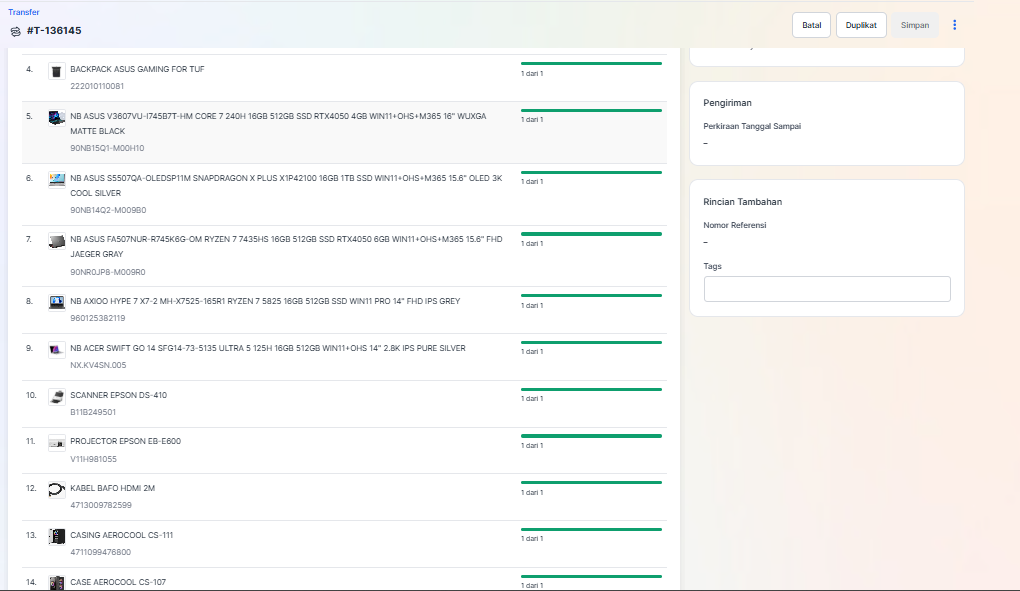Open the three-dot more options menu
1020x591 pixels.
[954, 25]
